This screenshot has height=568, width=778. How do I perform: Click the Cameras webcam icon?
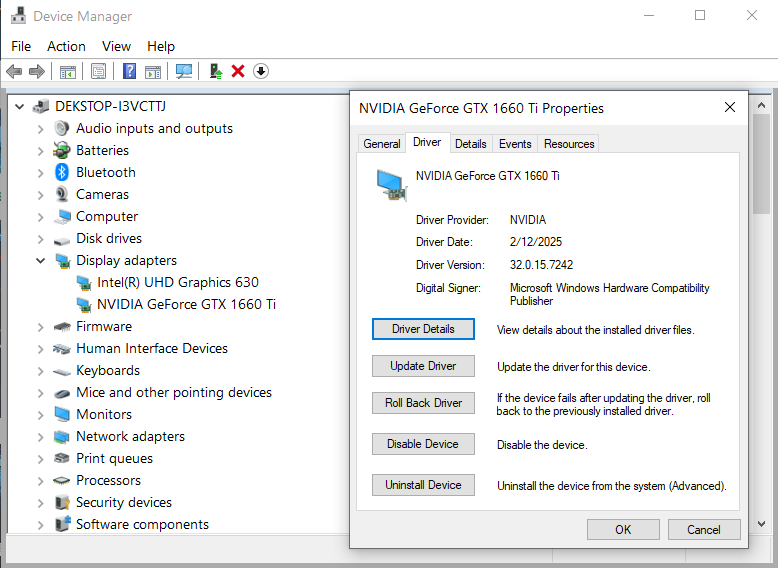(62, 194)
